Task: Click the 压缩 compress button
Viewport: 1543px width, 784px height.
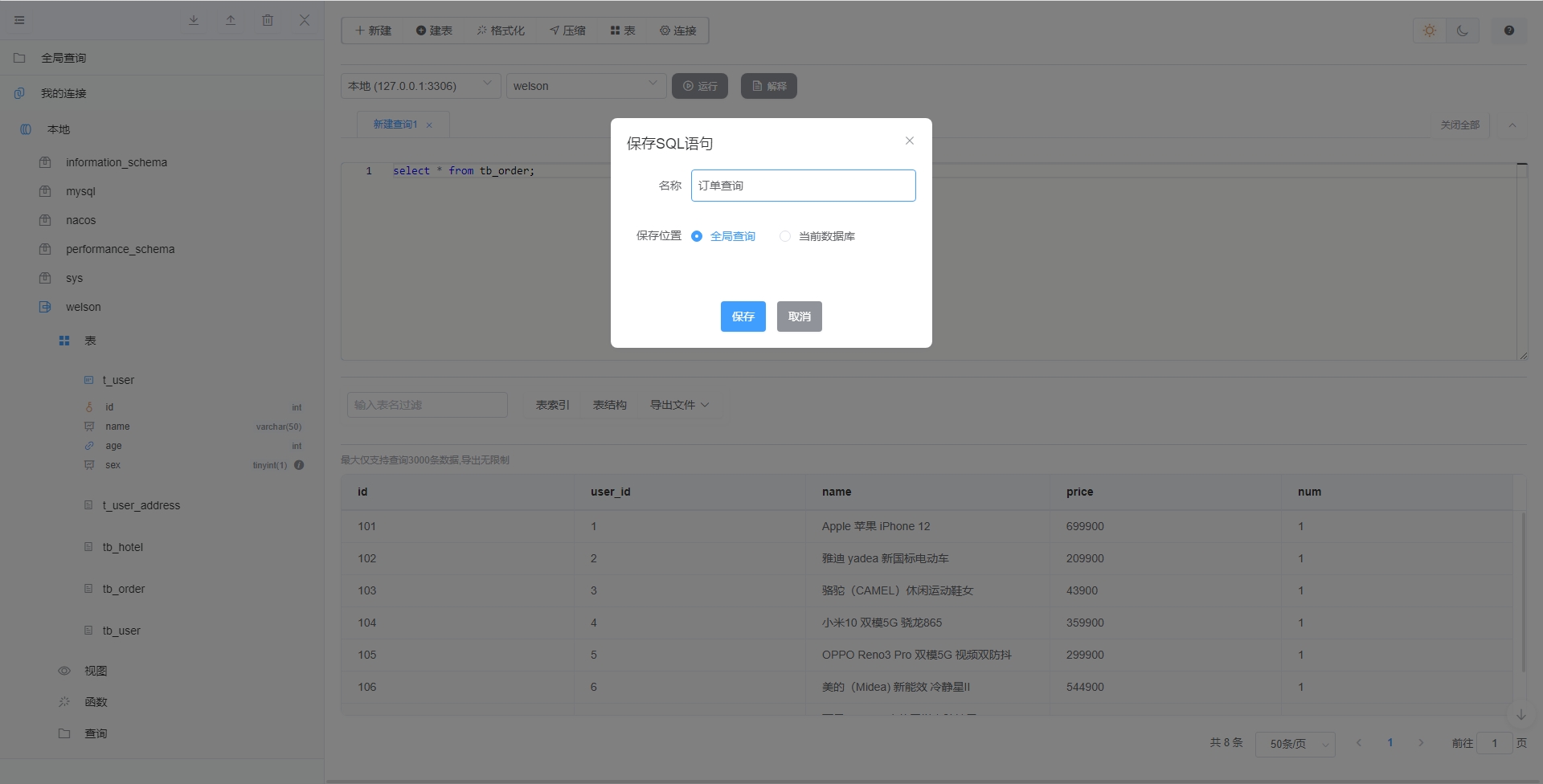Action: coord(567,31)
